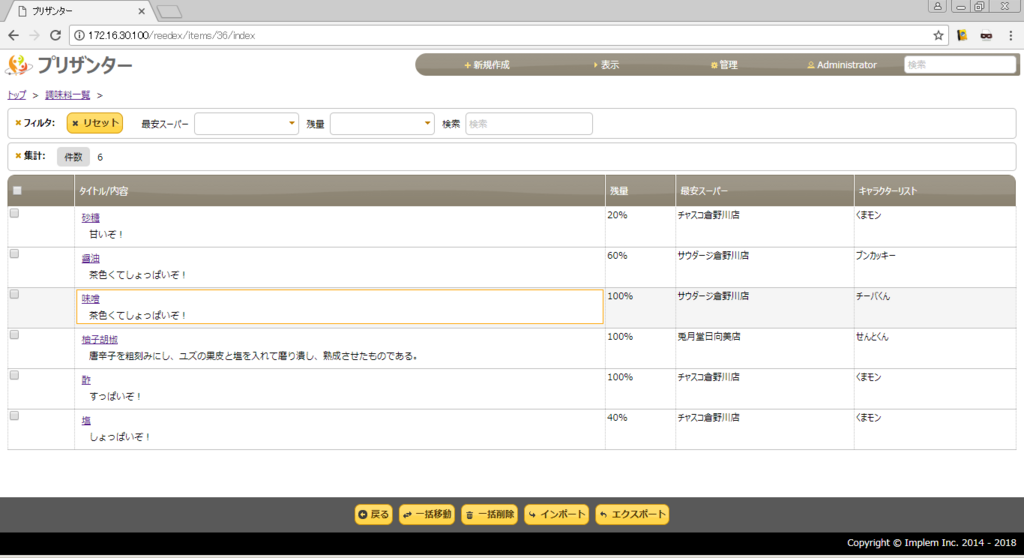Screen dimensions: 1024x558
Task: Toggle the select-all header checkbox
Action: (x=17, y=191)
